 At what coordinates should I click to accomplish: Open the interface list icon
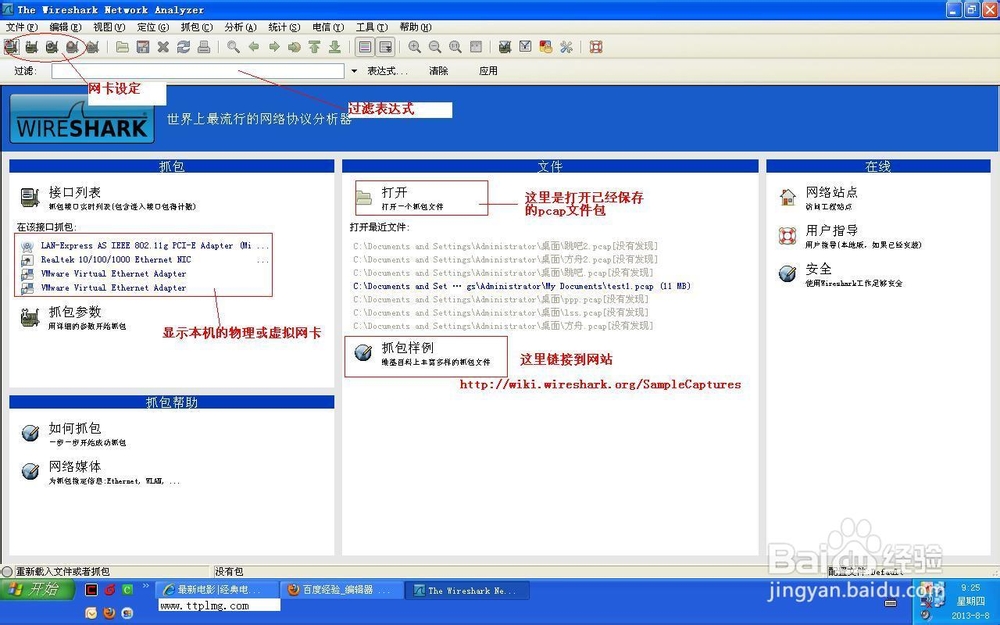pyautogui.click(x=14, y=47)
